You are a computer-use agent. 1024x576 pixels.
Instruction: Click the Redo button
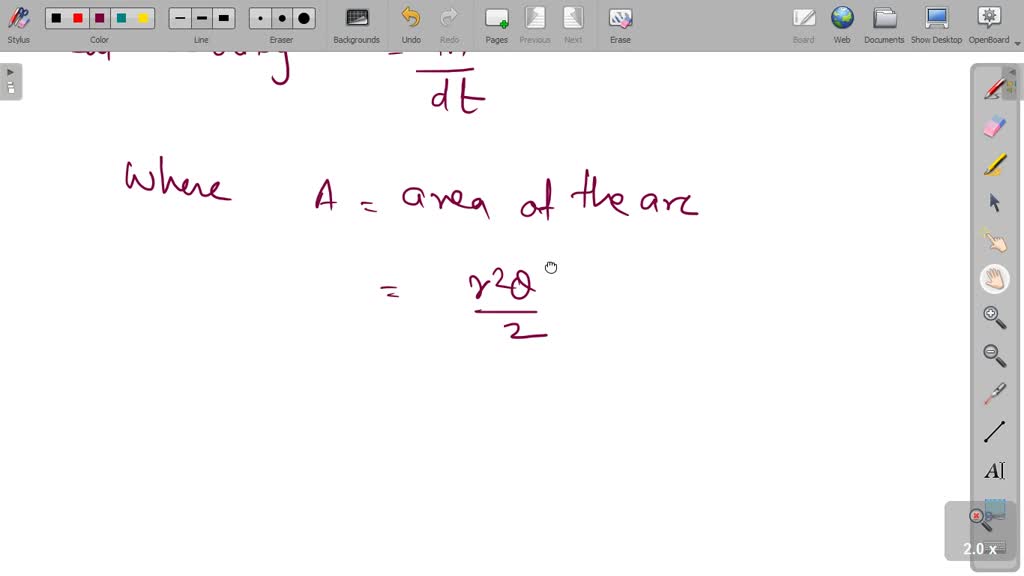tap(449, 25)
